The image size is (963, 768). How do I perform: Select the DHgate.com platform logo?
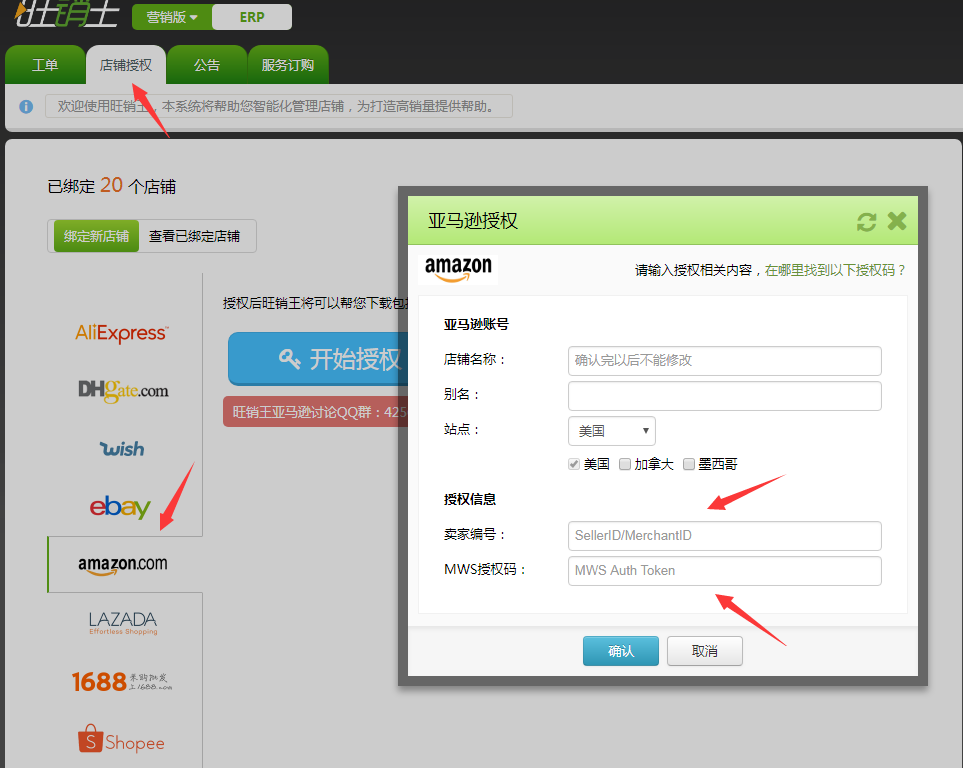pyautogui.click(x=123, y=391)
